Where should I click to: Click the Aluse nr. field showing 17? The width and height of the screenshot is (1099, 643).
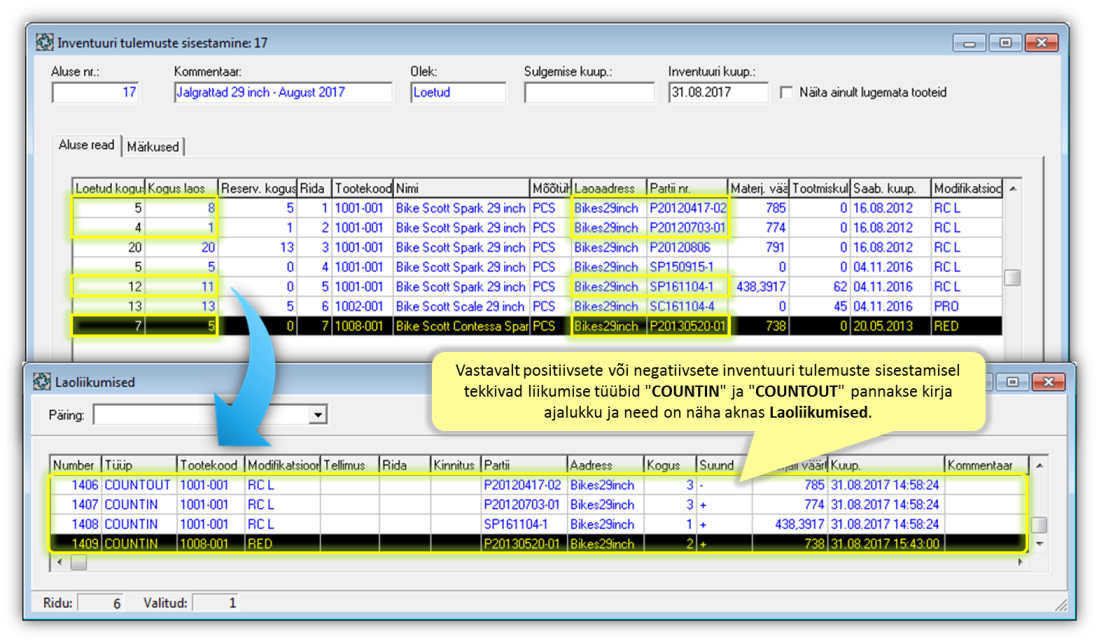(x=95, y=93)
